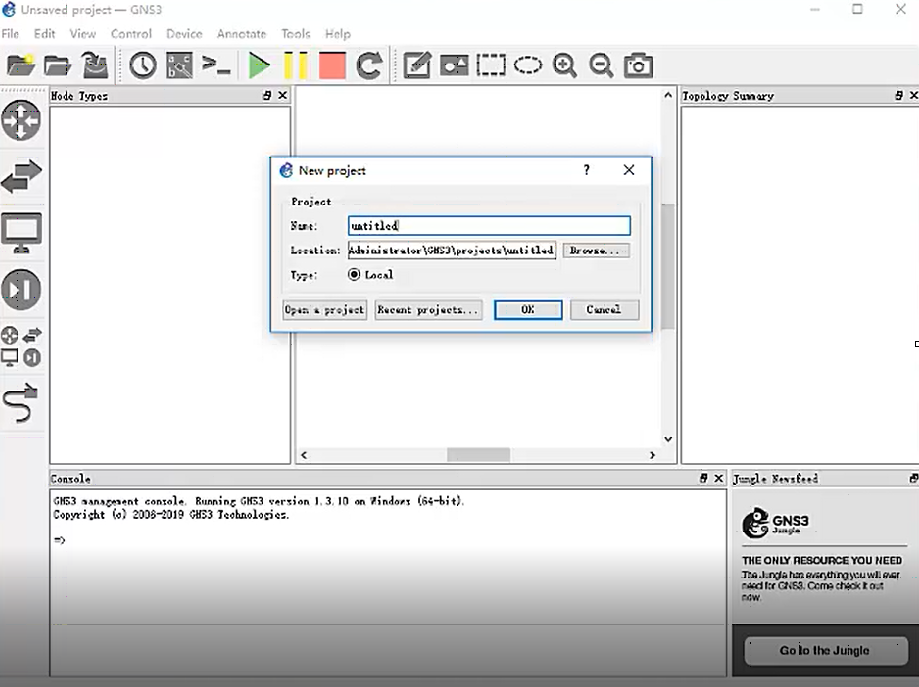Viewport: 919px width, 687px height.
Task: Suspend all devices with yellow pause icon
Action: point(295,65)
